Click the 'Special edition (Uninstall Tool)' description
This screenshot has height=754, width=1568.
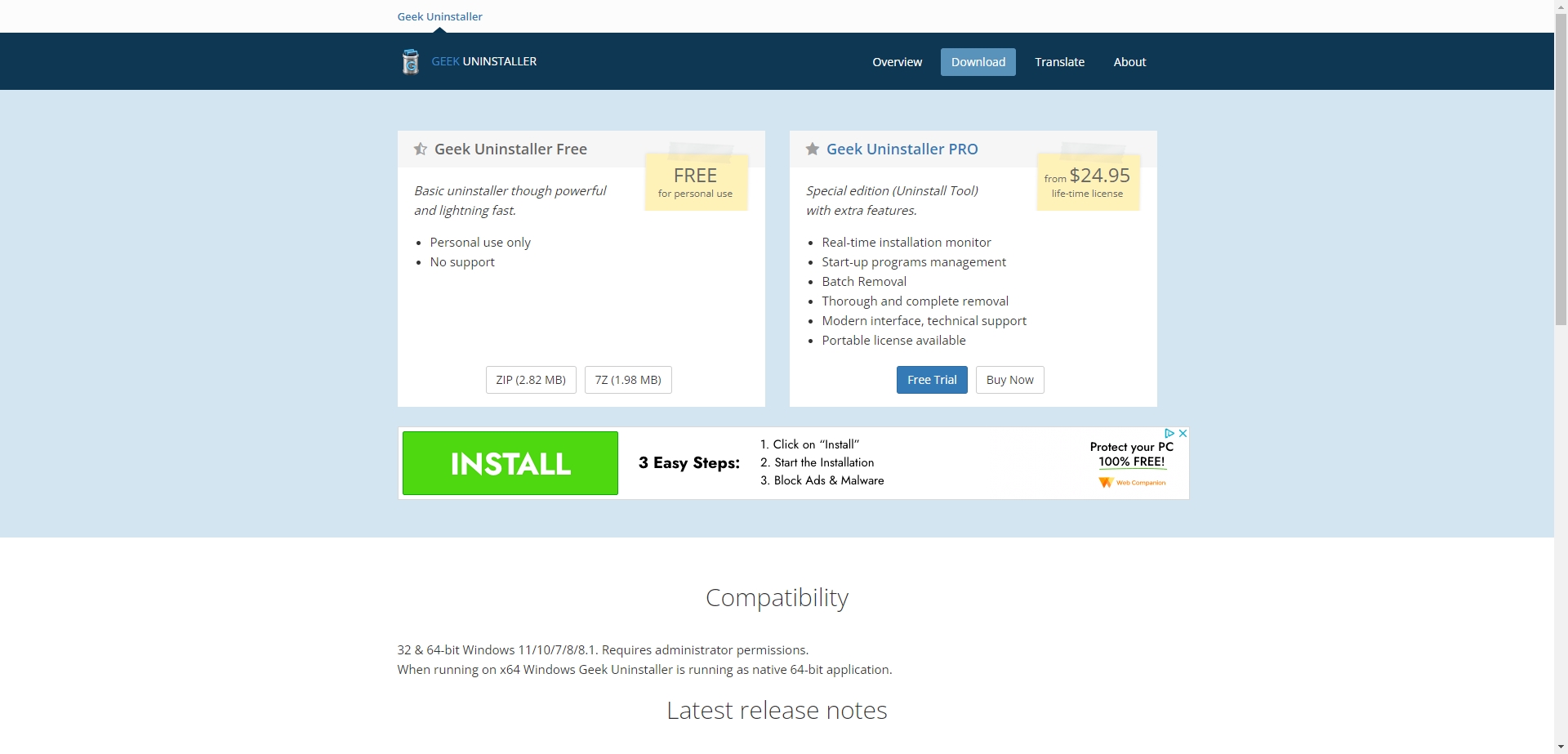(x=892, y=191)
